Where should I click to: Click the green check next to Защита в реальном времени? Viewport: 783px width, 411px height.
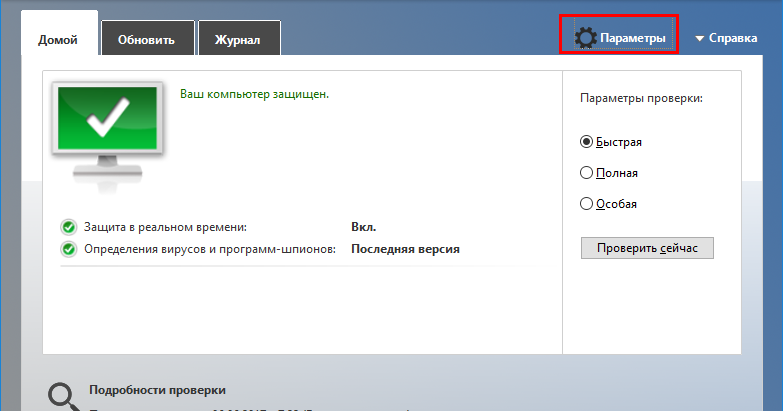(x=68, y=227)
